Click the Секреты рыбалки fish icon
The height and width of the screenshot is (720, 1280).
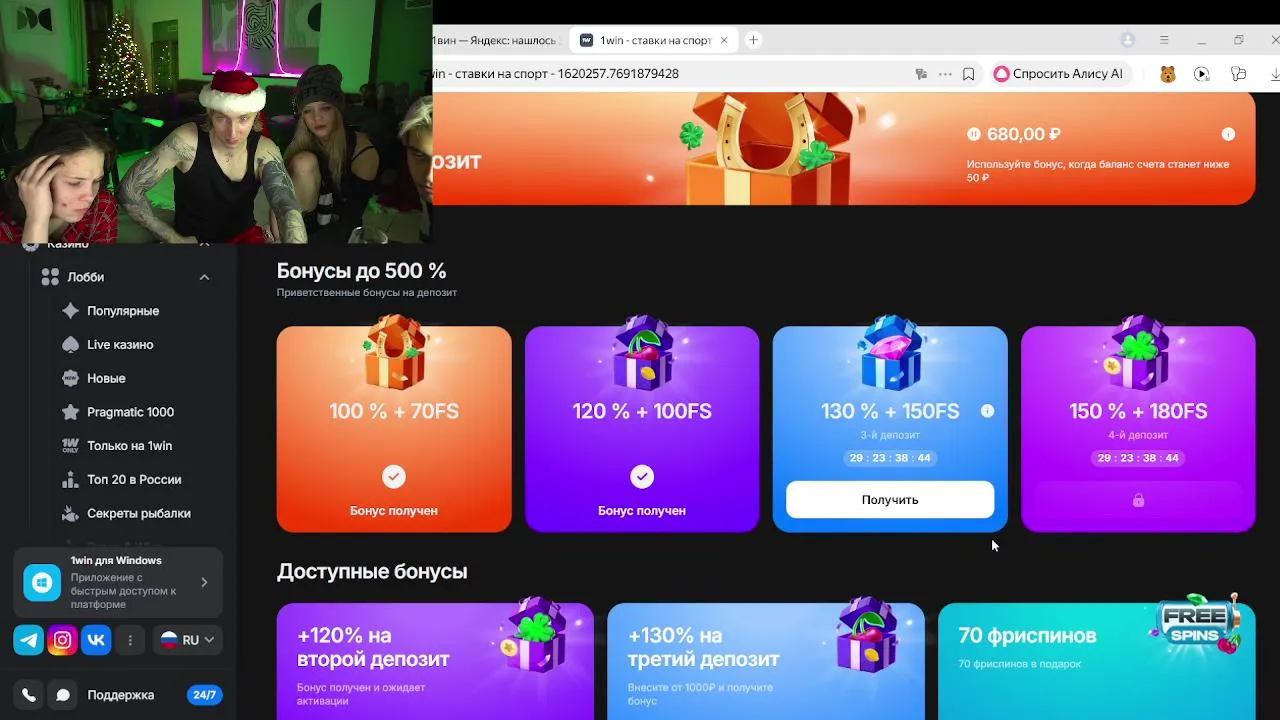tap(70, 513)
